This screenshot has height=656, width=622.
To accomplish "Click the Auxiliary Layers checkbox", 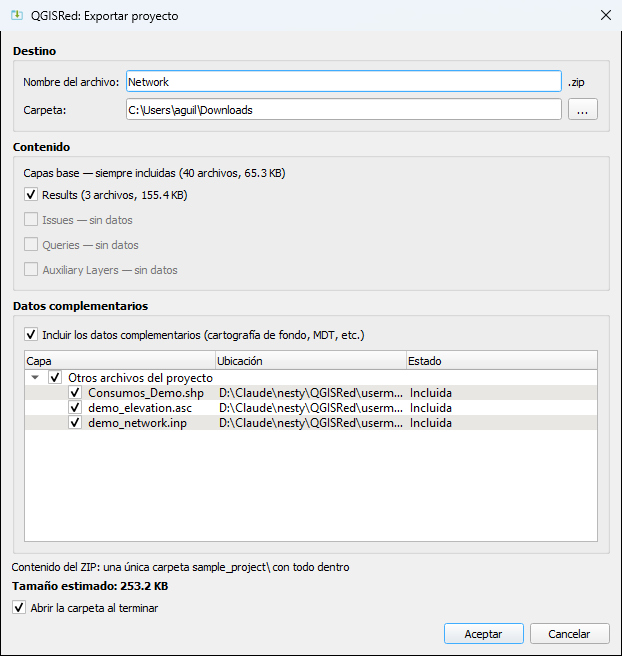I will pos(31,270).
